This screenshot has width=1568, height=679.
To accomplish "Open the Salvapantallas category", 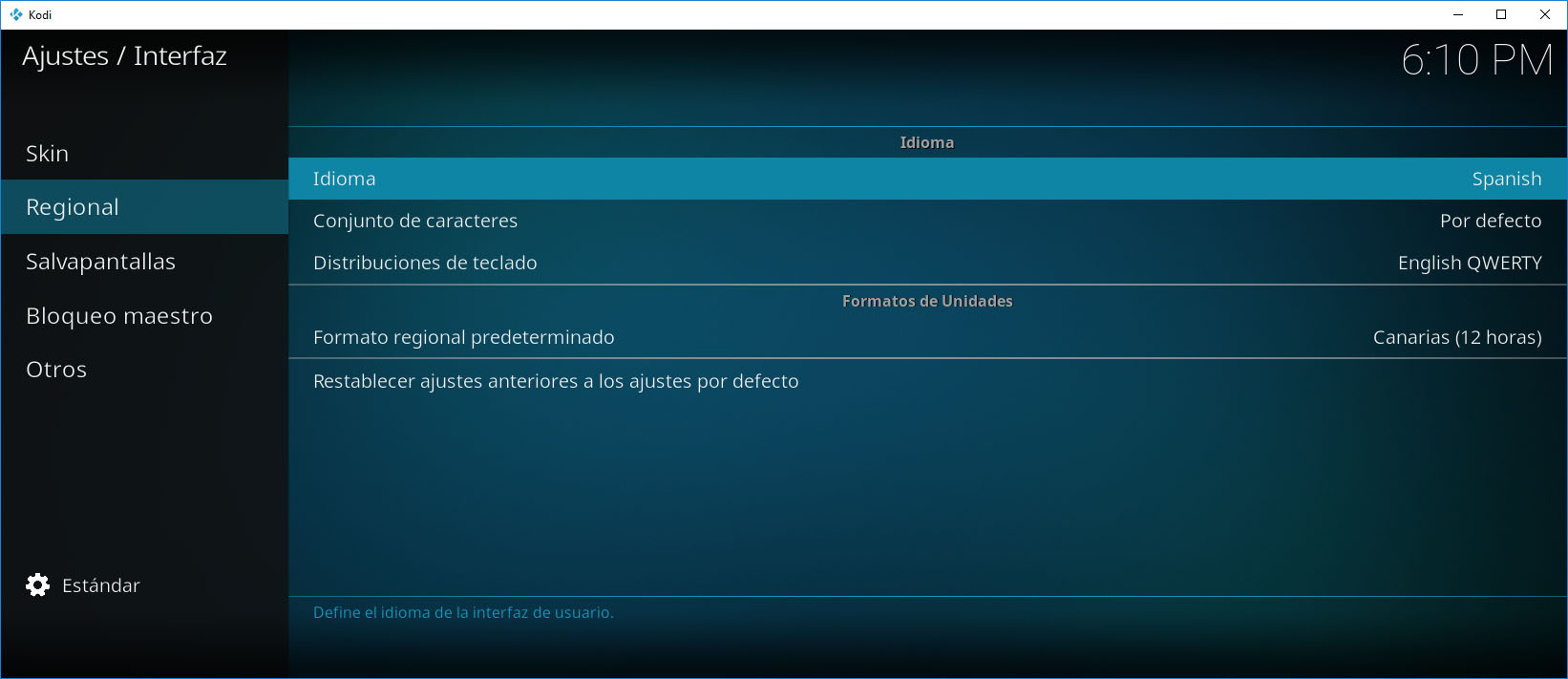I will [x=144, y=262].
